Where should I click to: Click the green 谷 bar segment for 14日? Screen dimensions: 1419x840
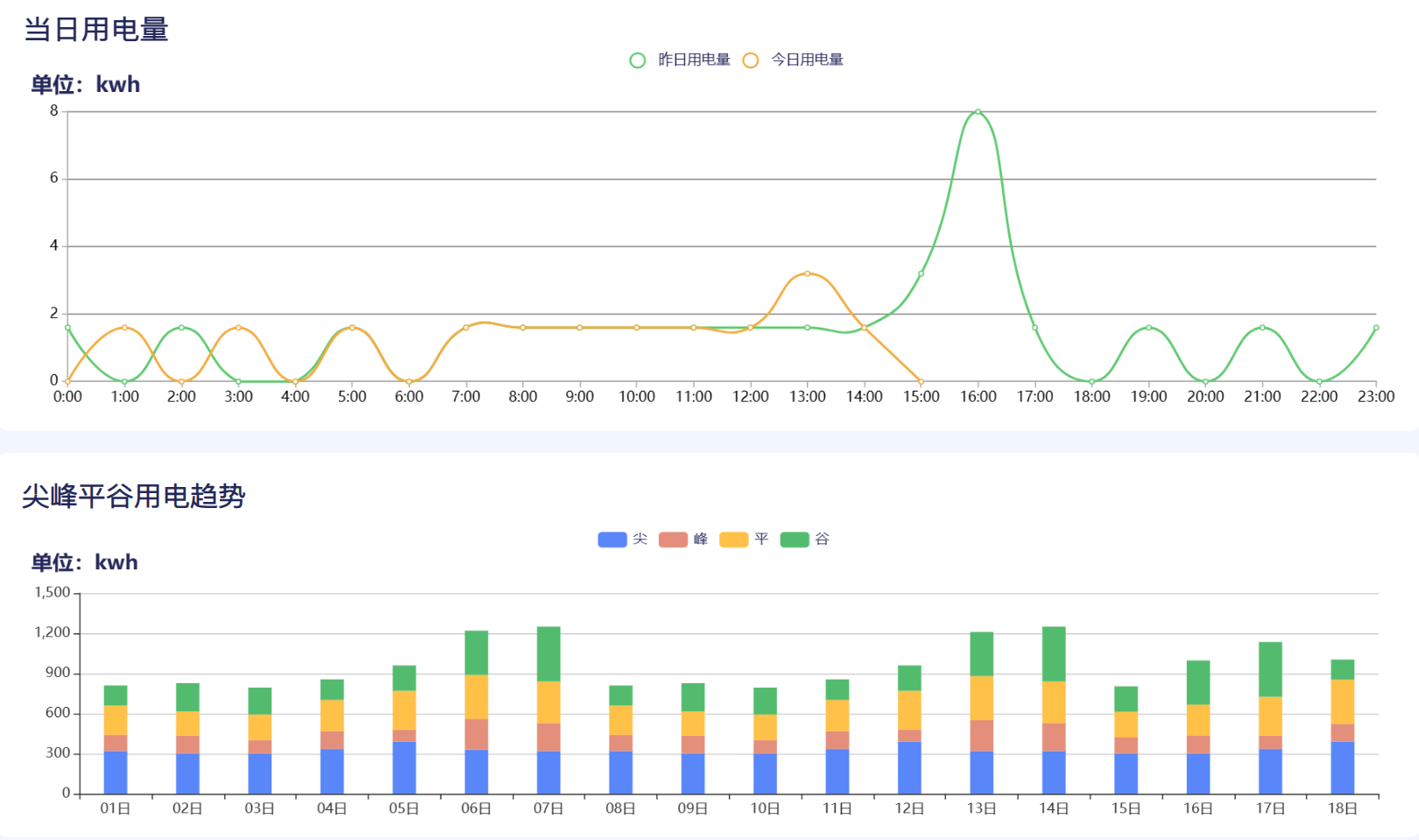click(1054, 654)
